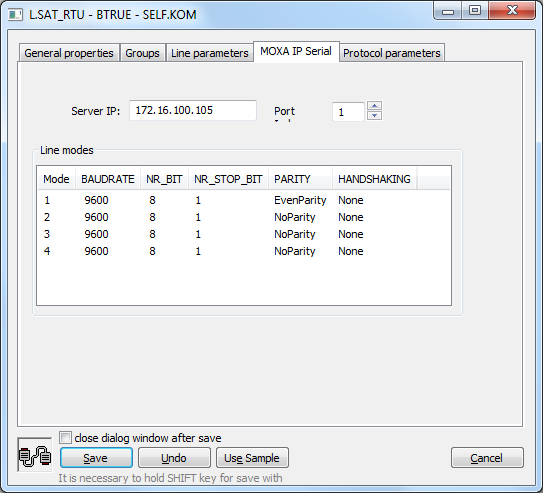Open the Groups tab
543x493 pixels.
[142, 53]
